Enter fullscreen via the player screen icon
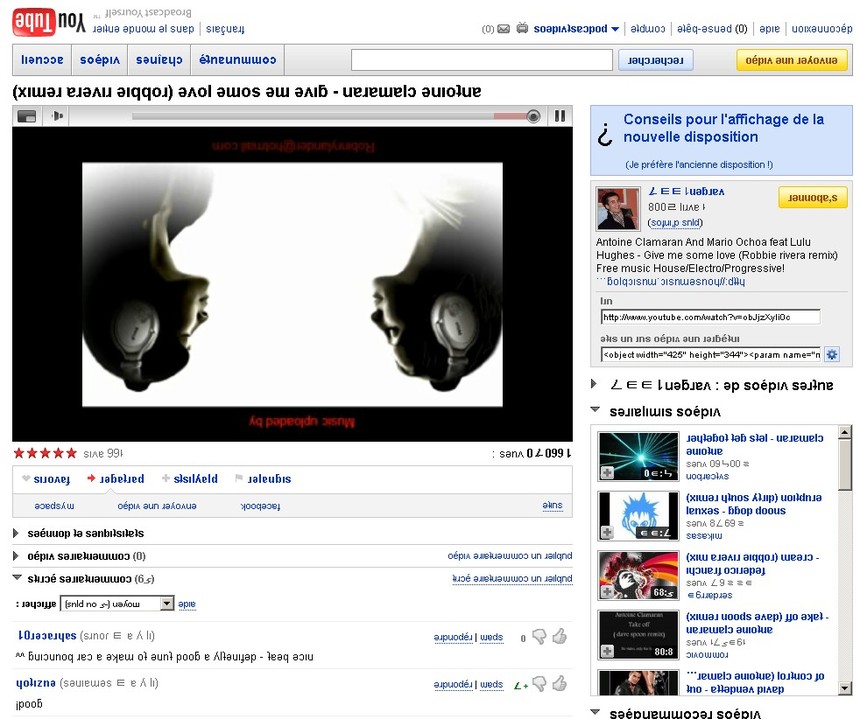This screenshot has height=719, width=860. point(25,114)
